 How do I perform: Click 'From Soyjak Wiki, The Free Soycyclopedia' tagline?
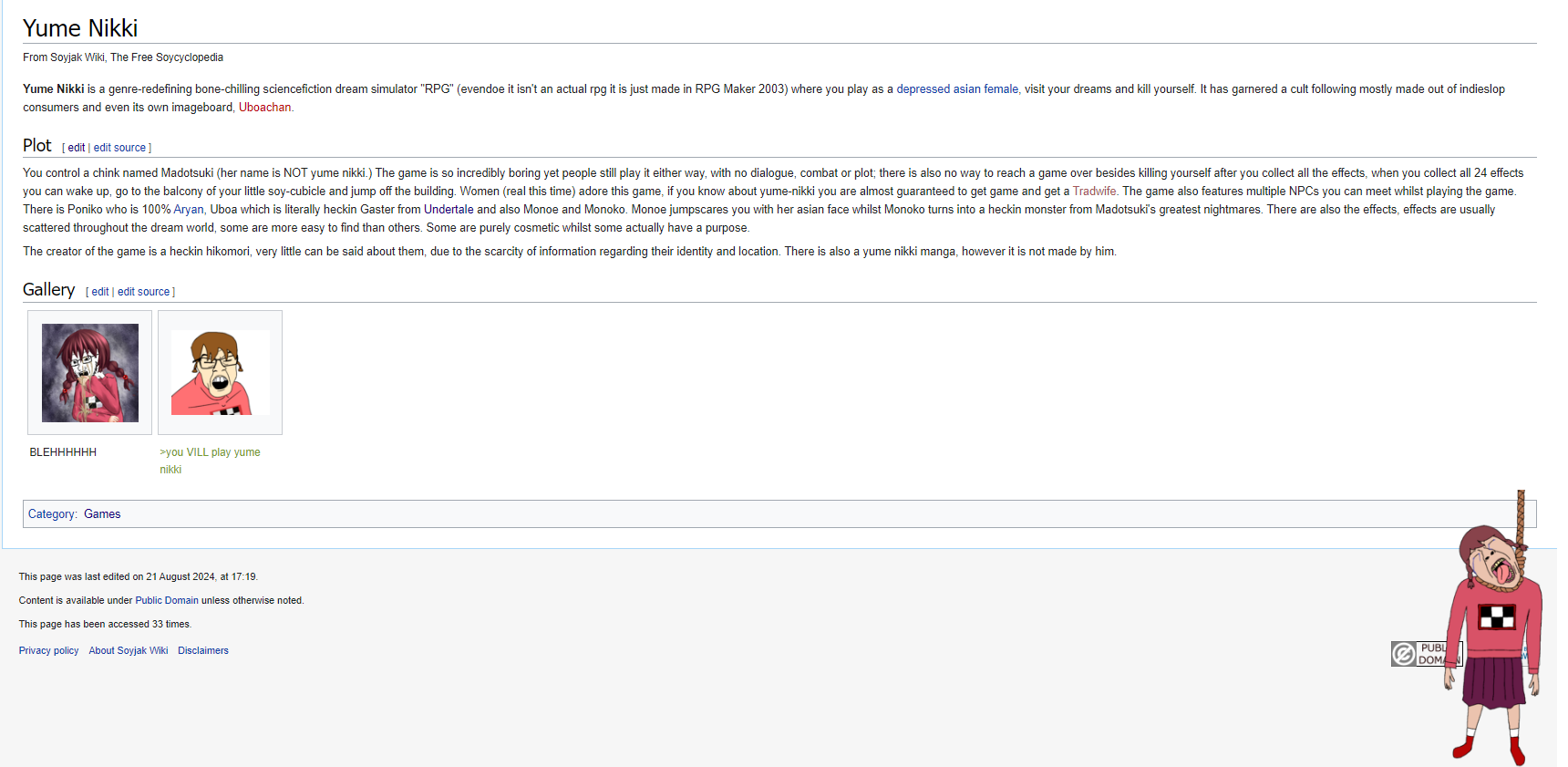[x=123, y=57]
